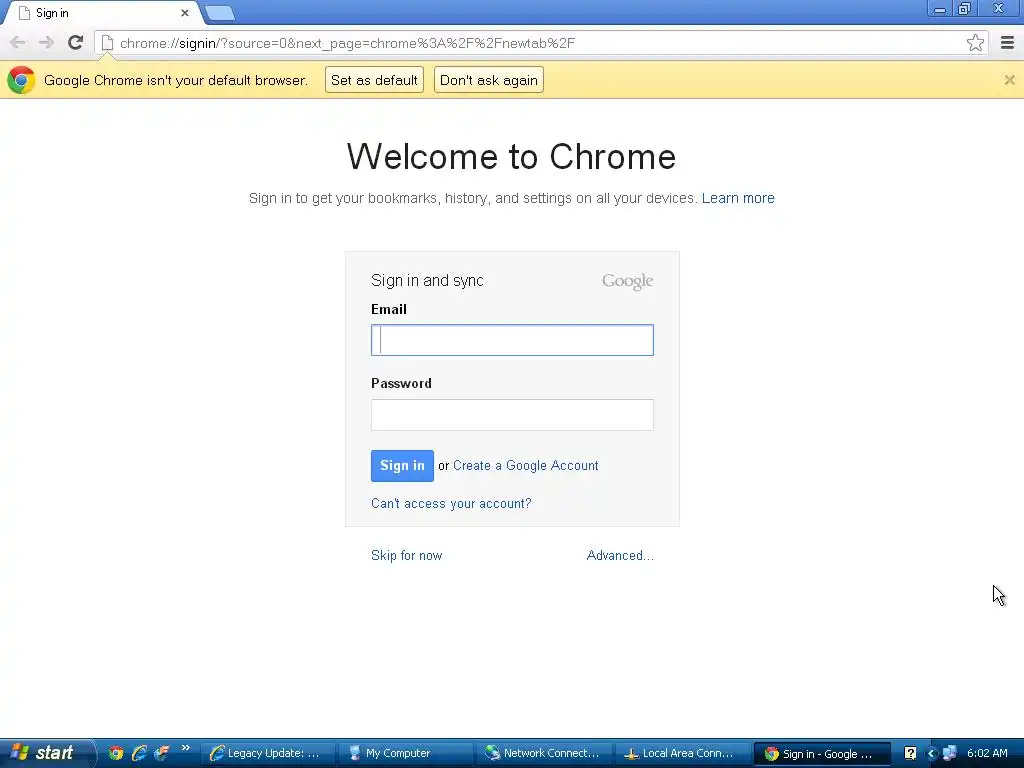Open Create a Google Account link
Screen dimensions: 1024x768
point(526,466)
